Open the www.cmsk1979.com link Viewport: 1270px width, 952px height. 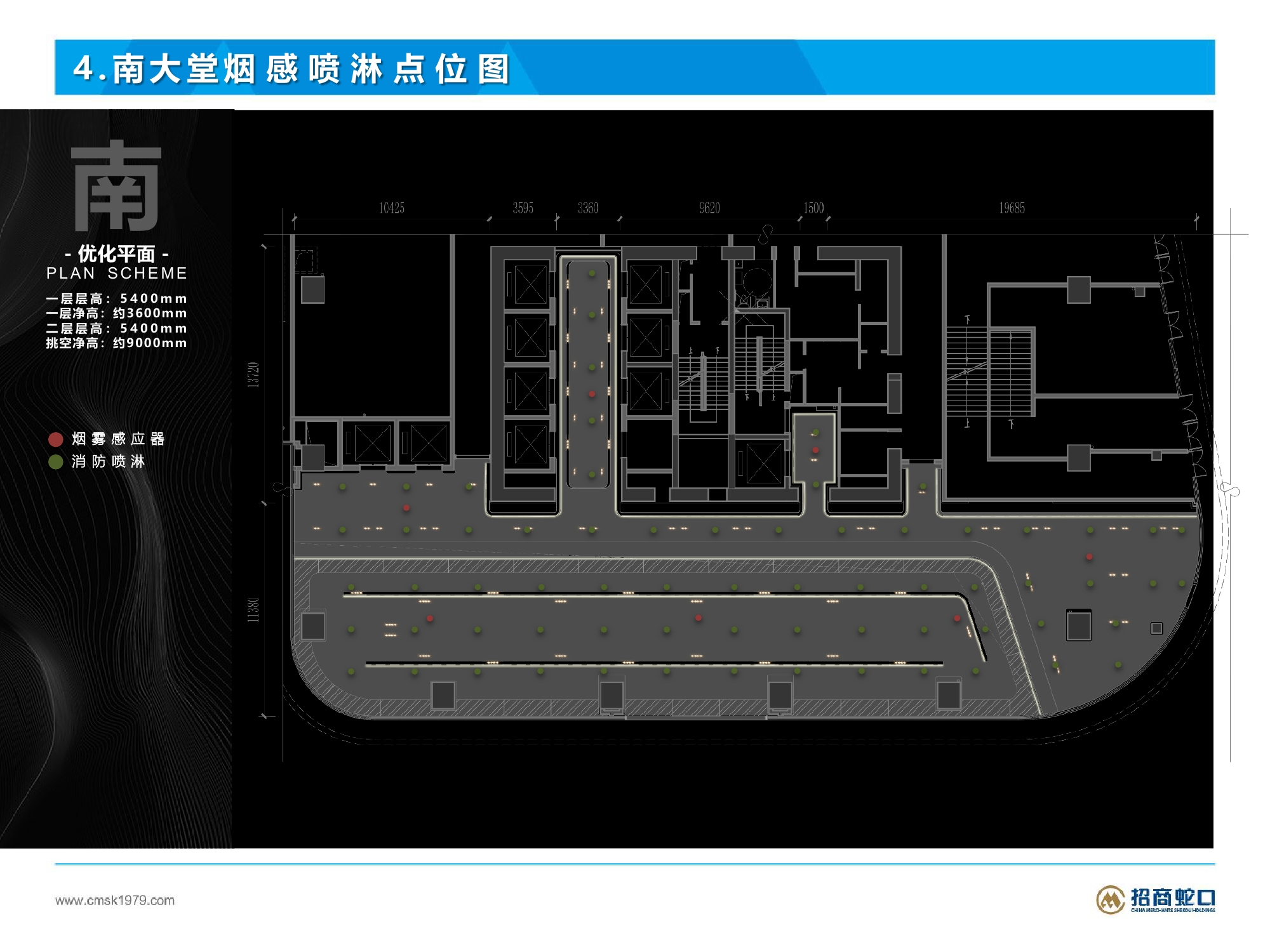coord(115,900)
